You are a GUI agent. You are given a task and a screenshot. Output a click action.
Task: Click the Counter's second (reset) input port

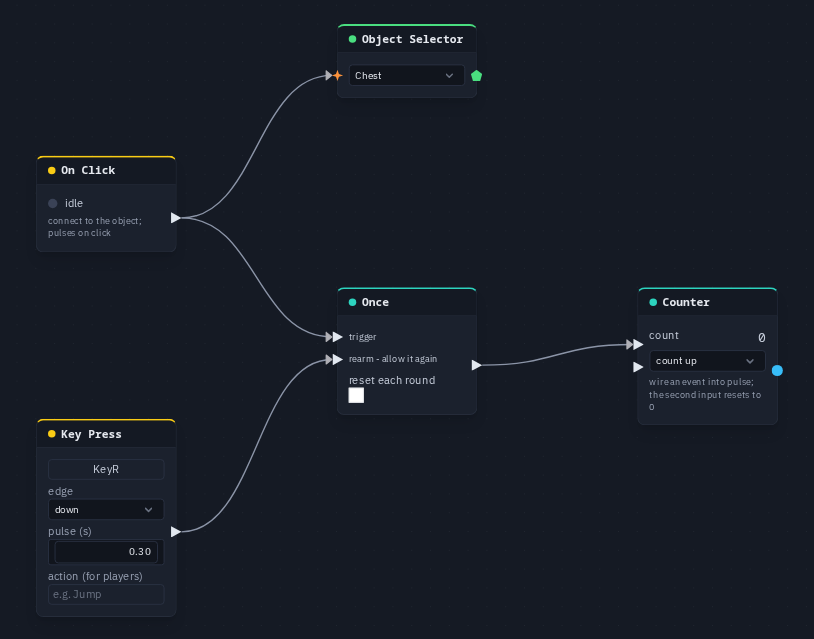pos(638,367)
